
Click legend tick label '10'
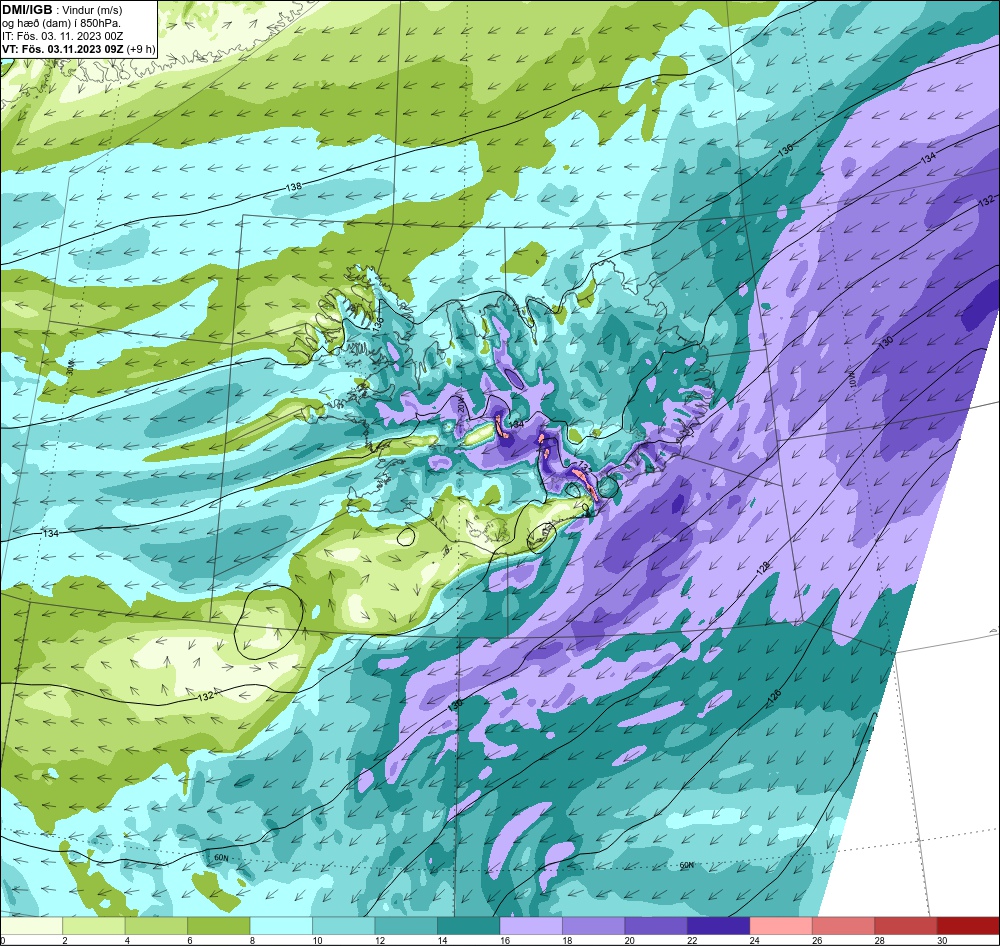[317, 940]
